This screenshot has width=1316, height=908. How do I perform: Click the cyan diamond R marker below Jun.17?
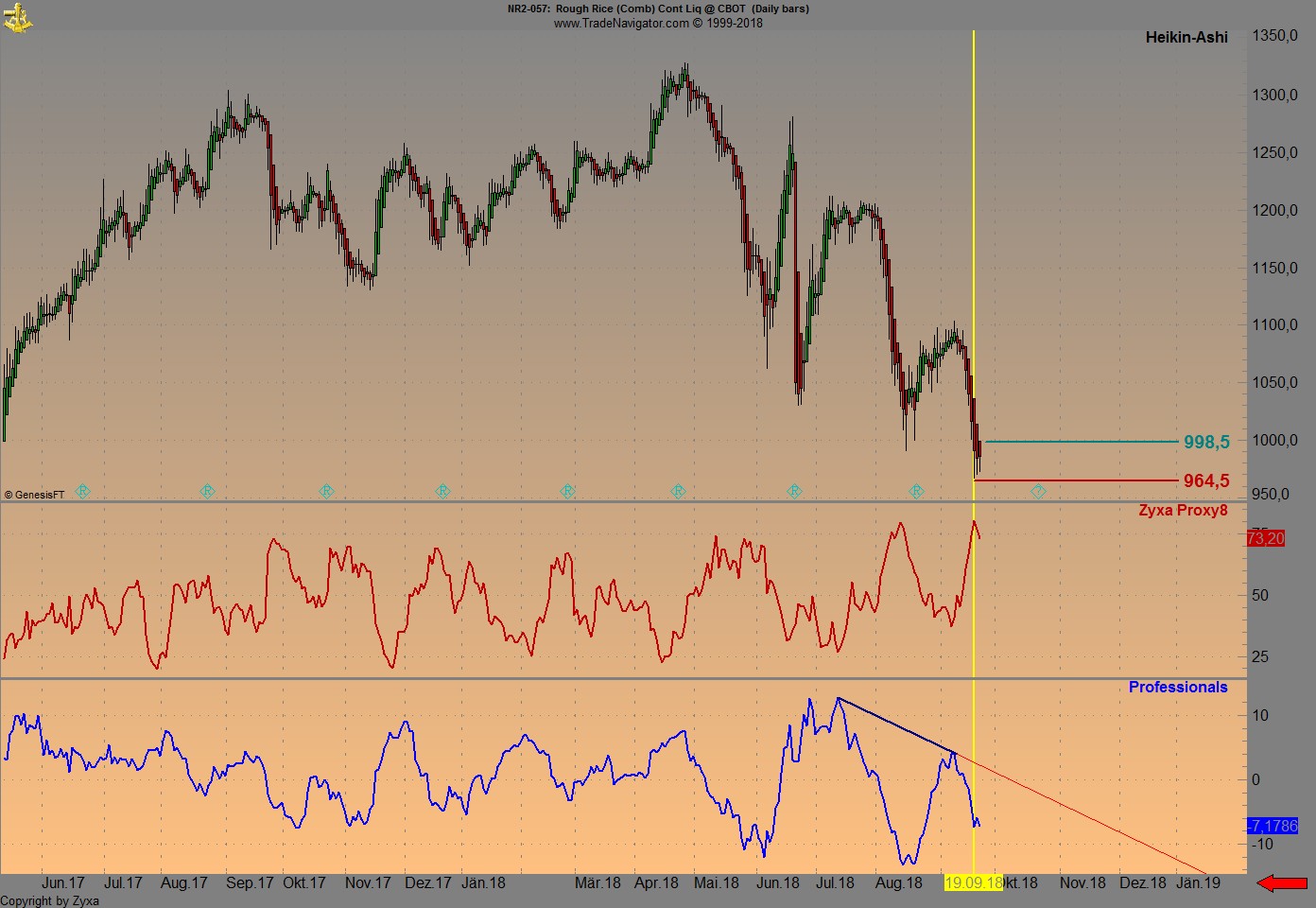click(x=83, y=491)
